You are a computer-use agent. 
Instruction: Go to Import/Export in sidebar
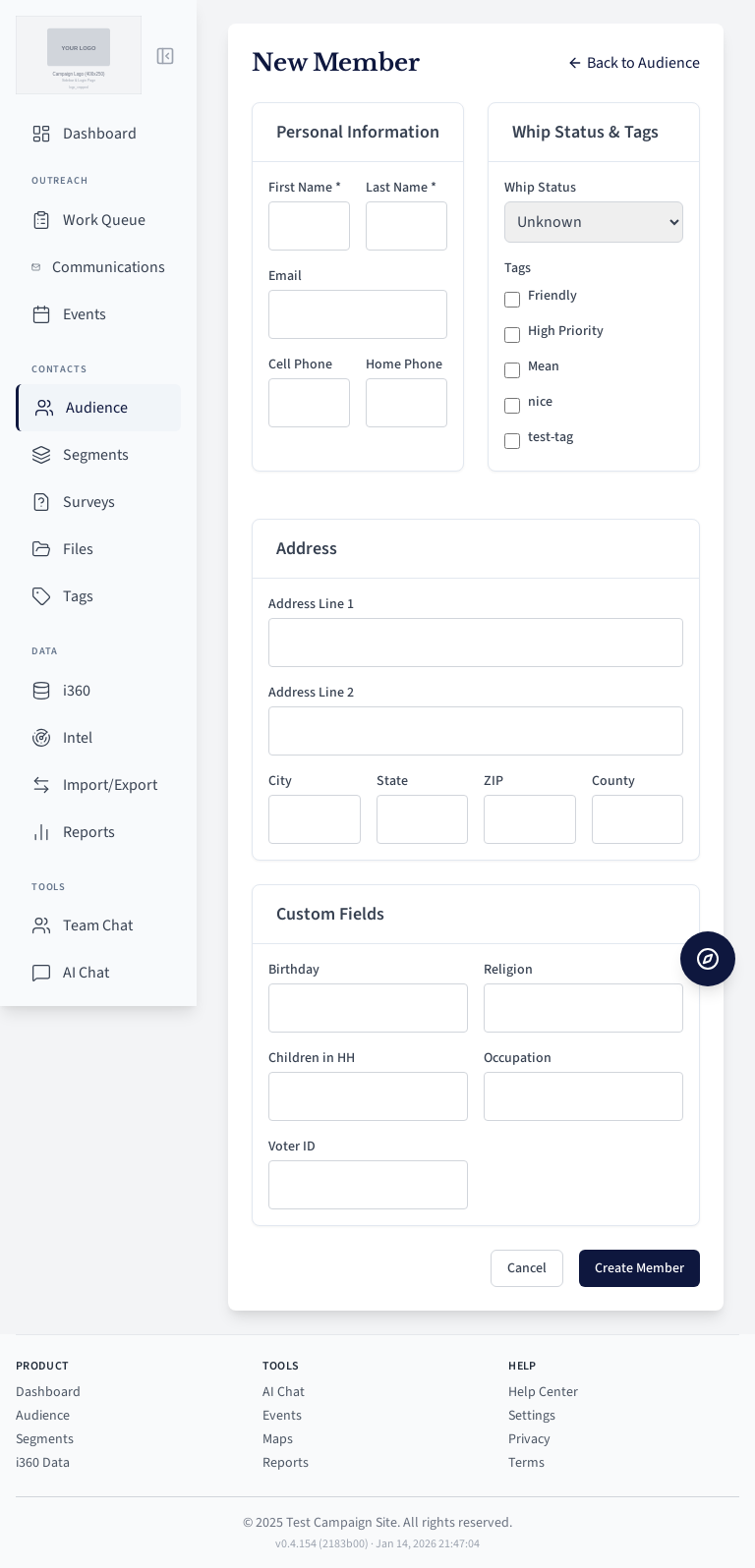pos(109,785)
